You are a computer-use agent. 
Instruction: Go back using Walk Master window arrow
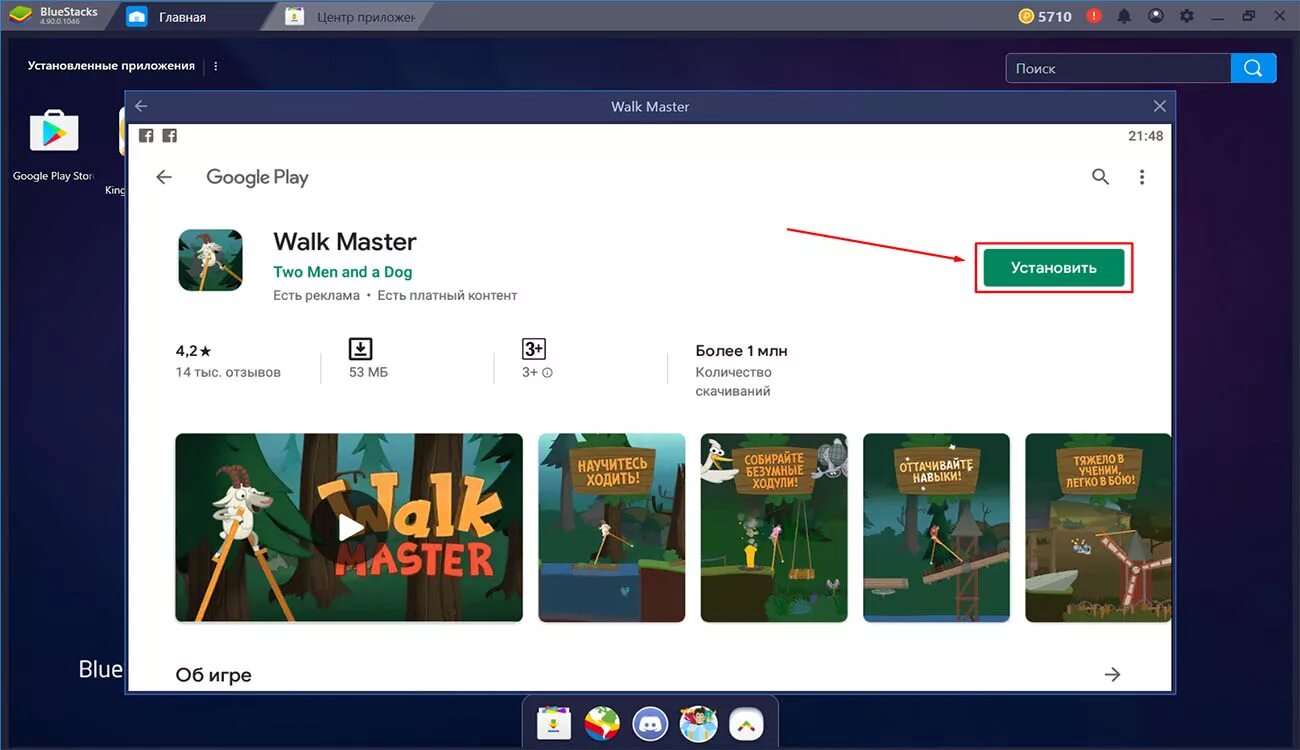pos(141,106)
